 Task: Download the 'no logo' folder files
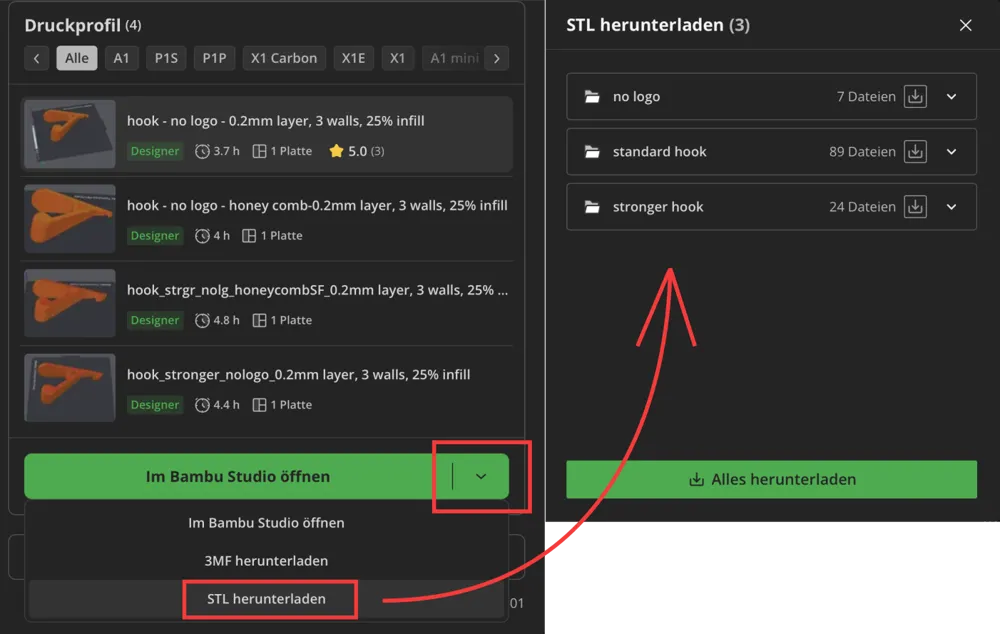[x=915, y=97]
